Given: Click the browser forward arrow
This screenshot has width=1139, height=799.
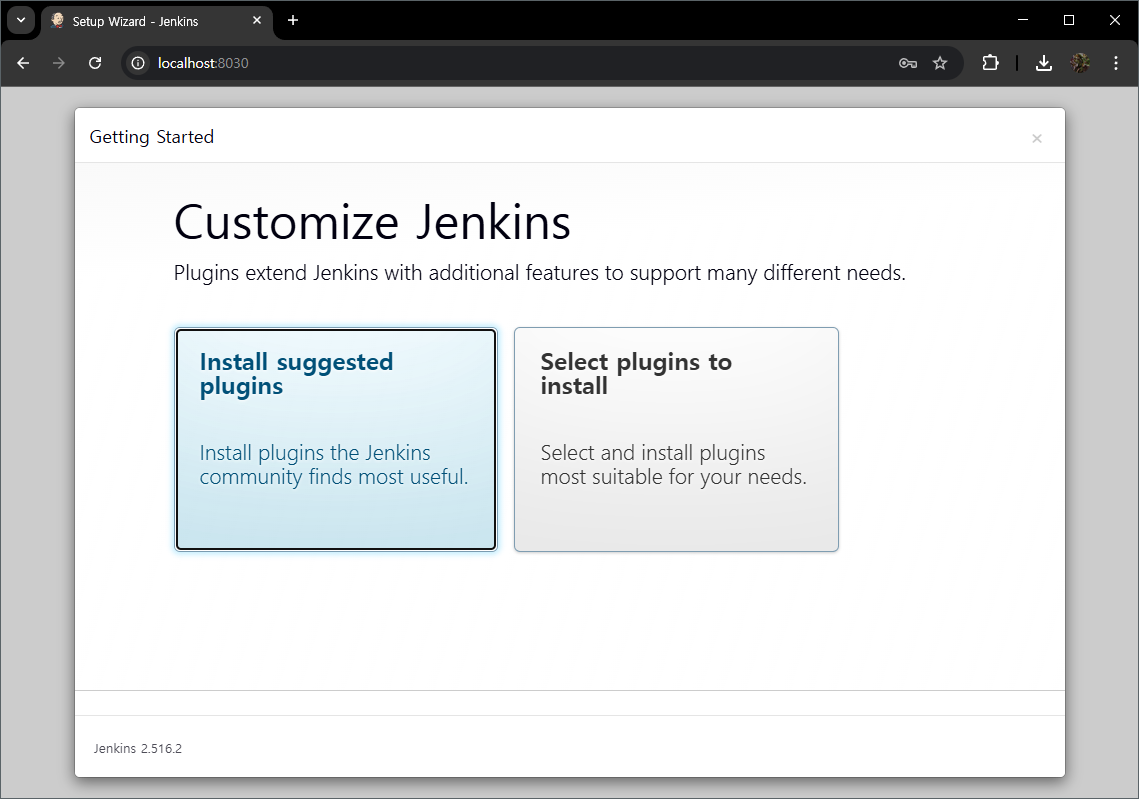Looking at the screenshot, I should (x=59, y=63).
